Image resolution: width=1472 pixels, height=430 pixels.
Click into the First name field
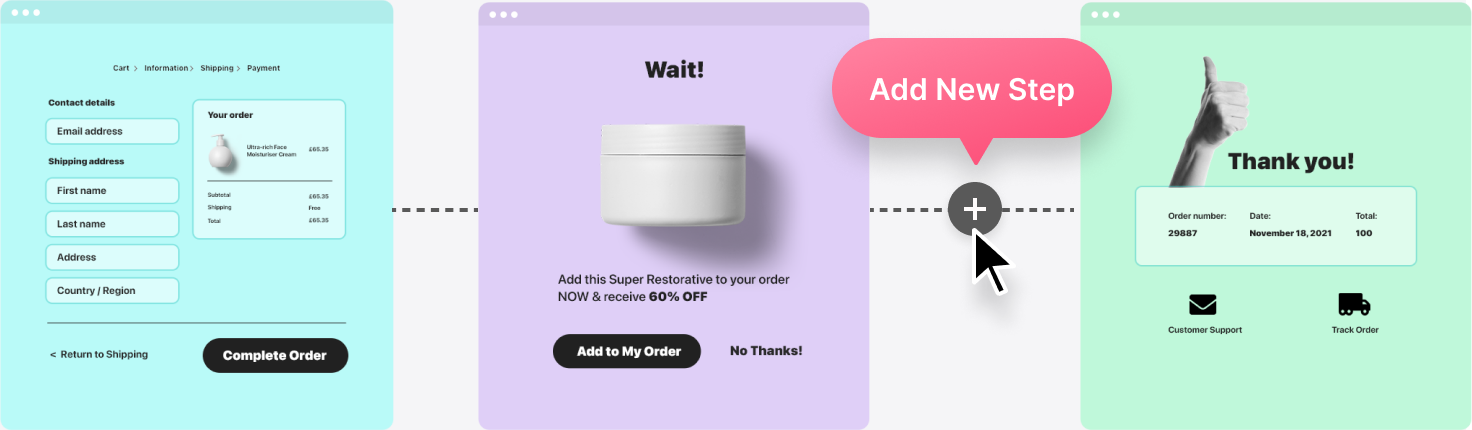tap(112, 190)
